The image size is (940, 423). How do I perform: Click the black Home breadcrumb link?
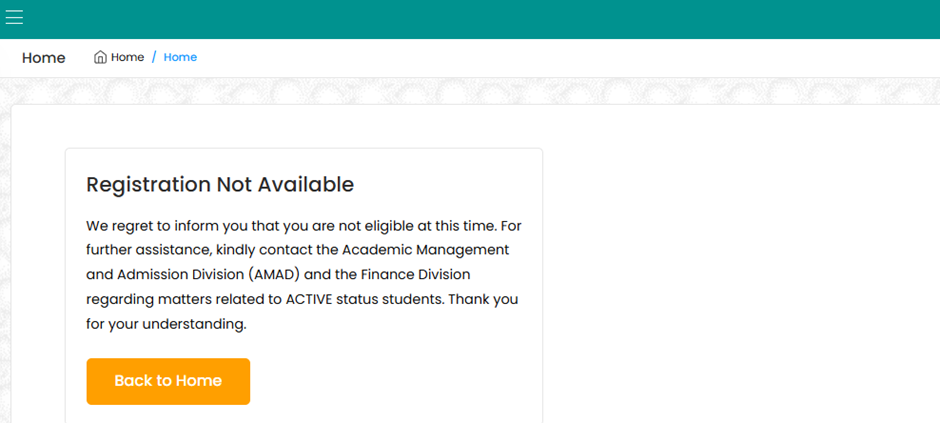coord(127,57)
